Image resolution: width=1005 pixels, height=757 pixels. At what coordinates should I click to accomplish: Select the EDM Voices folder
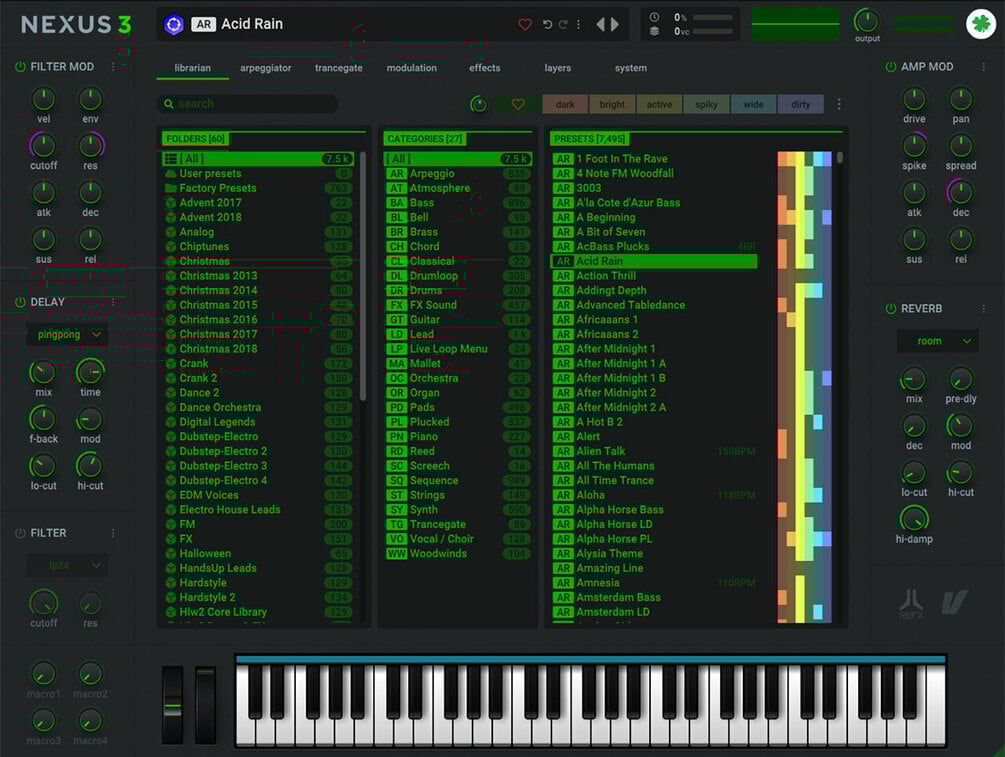coord(258,495)
